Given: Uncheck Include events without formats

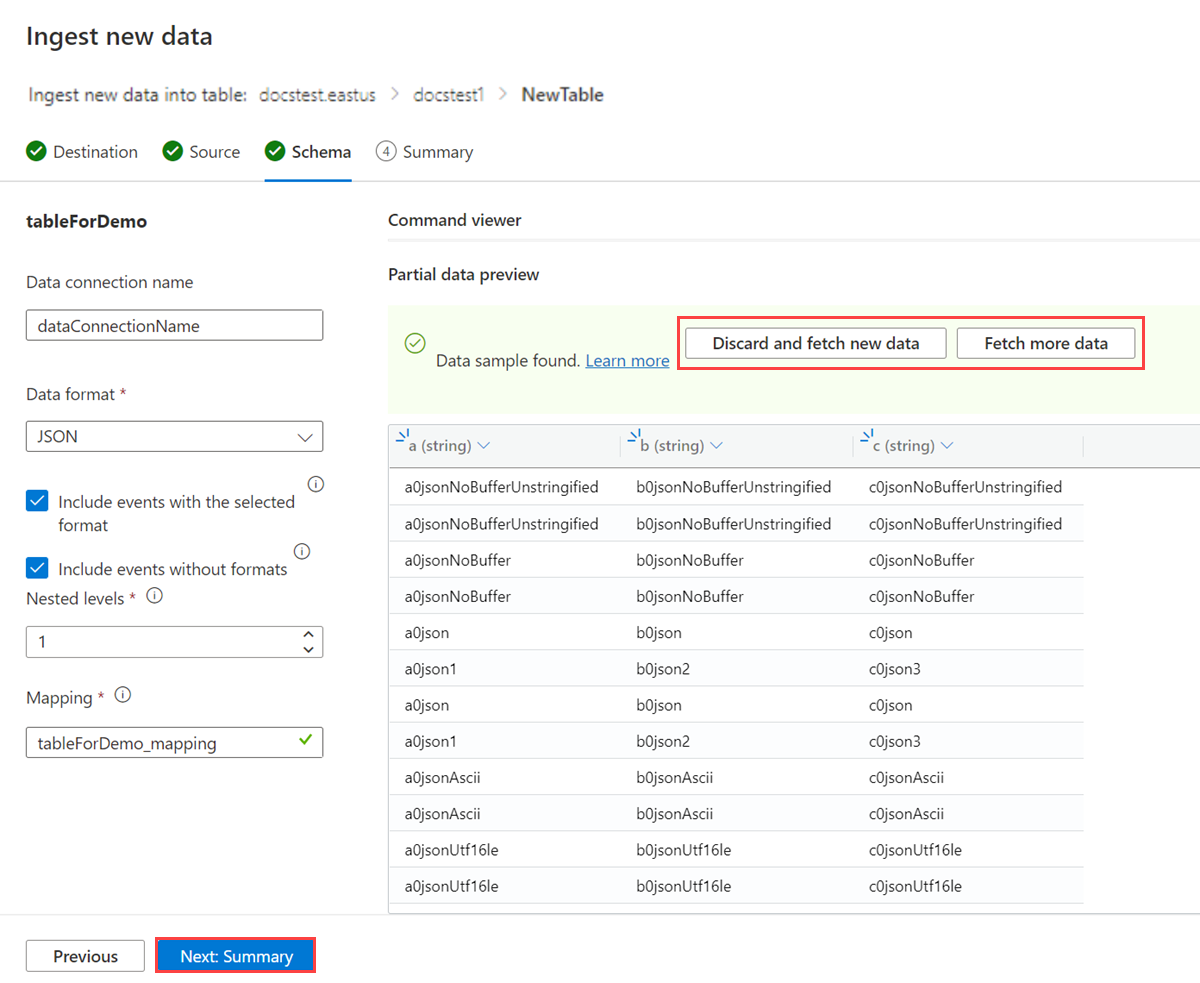Looking at the screenshot, I should coord(37,568).
